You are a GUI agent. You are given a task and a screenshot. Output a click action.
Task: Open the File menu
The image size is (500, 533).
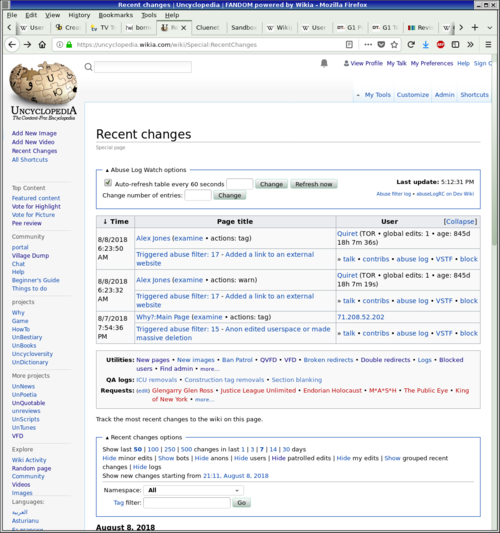click(x=12, y=15)
